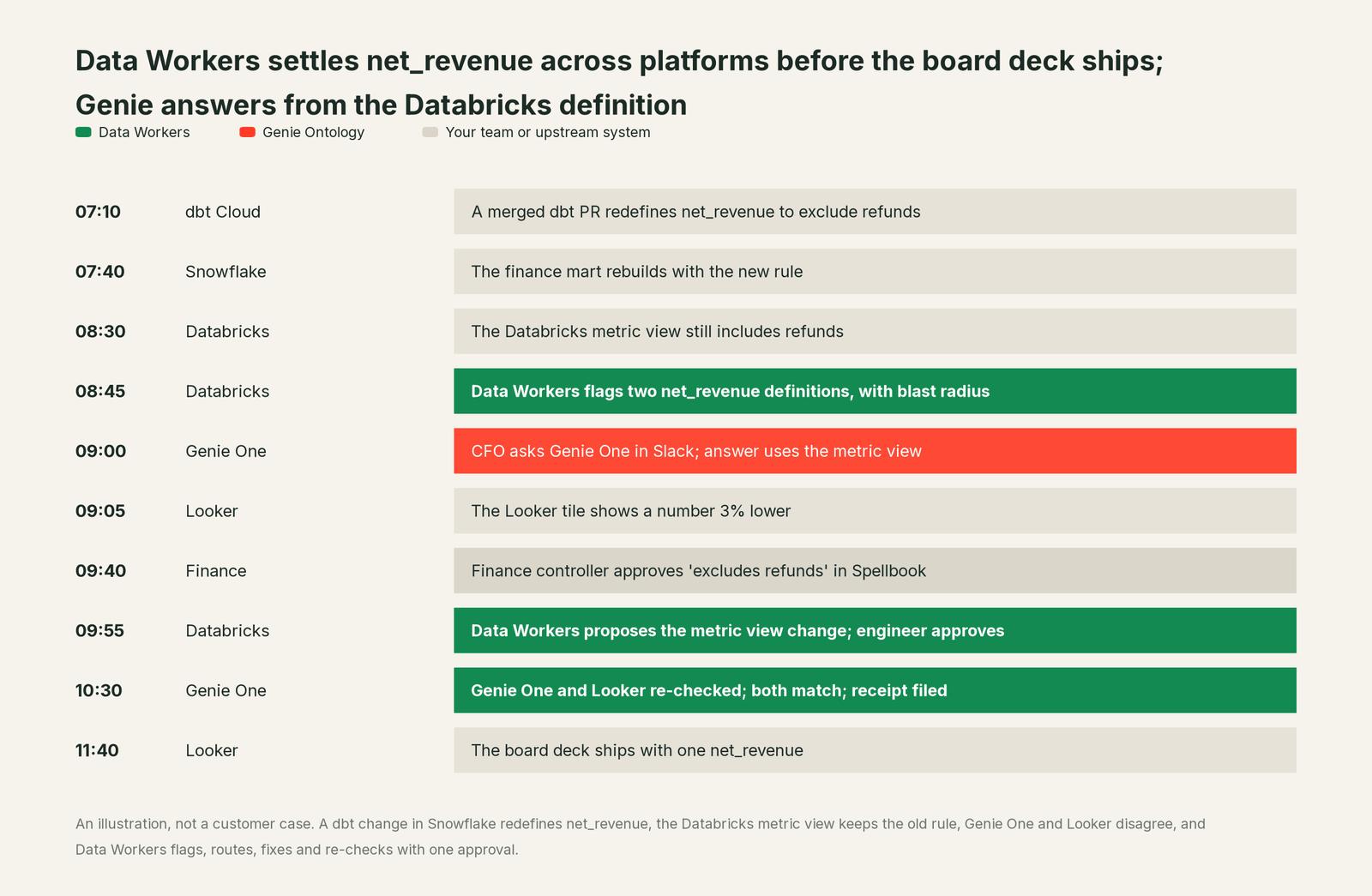Click the 08:30 timestamp
1372x896 pixels.
tap(100, 332)
